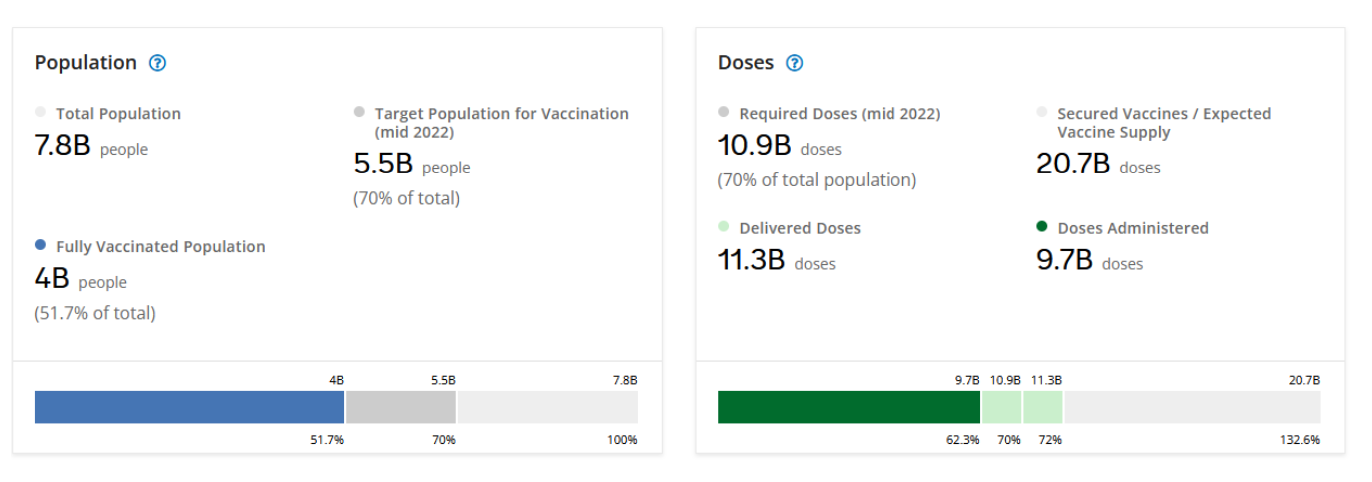
Task: Click the Population panel heading
Action: point(85,62)
